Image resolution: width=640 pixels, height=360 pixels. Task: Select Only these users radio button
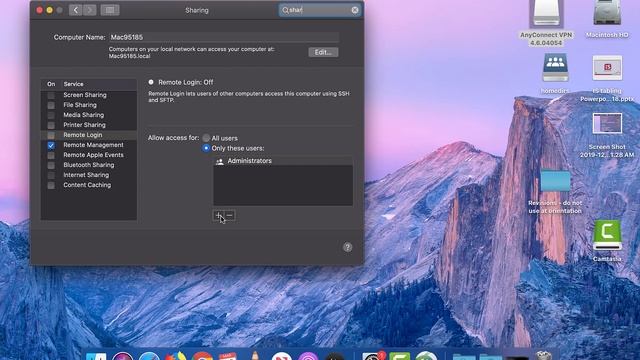206,148
